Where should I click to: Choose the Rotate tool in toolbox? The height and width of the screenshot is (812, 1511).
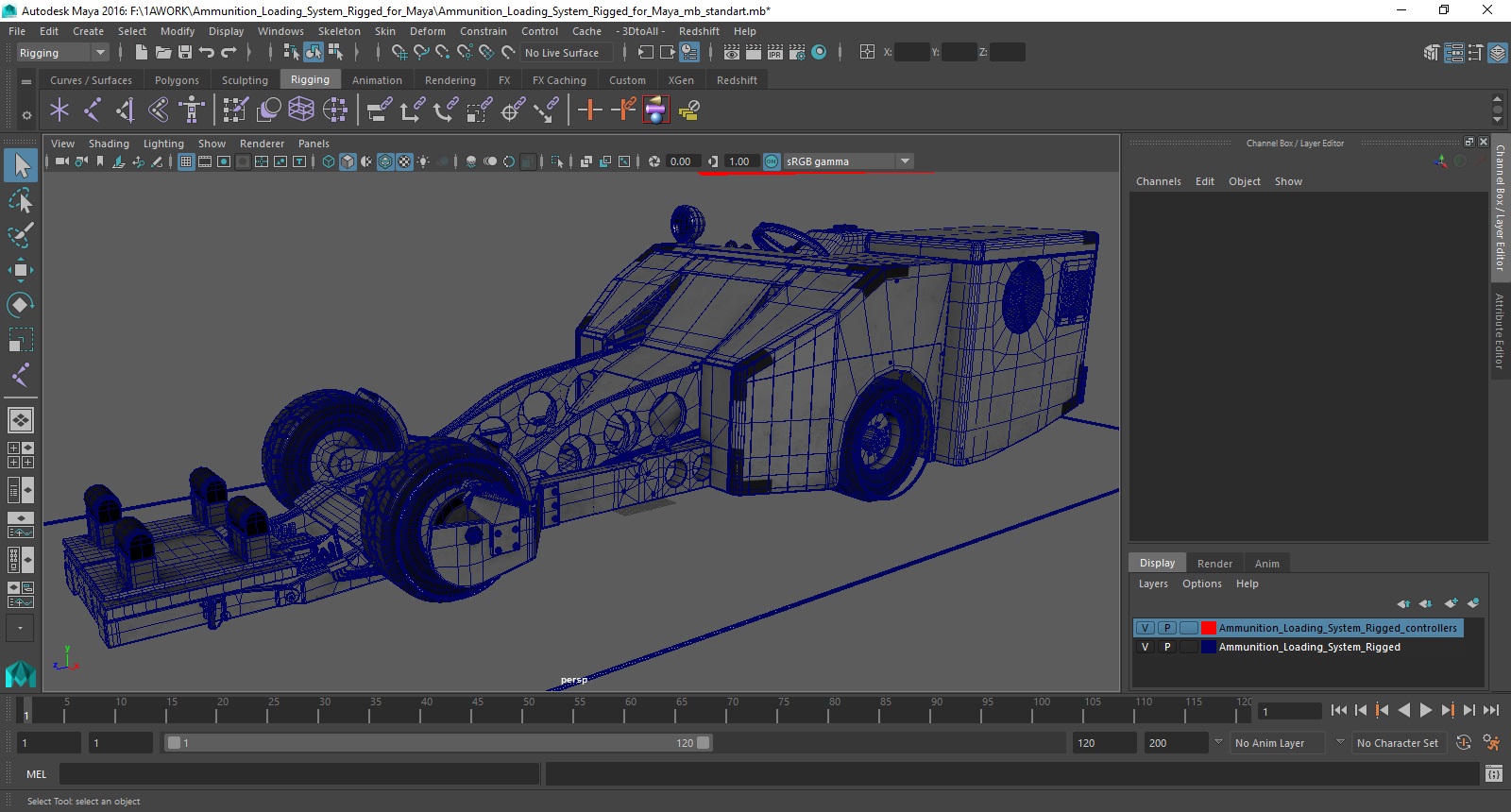[21, 305]
